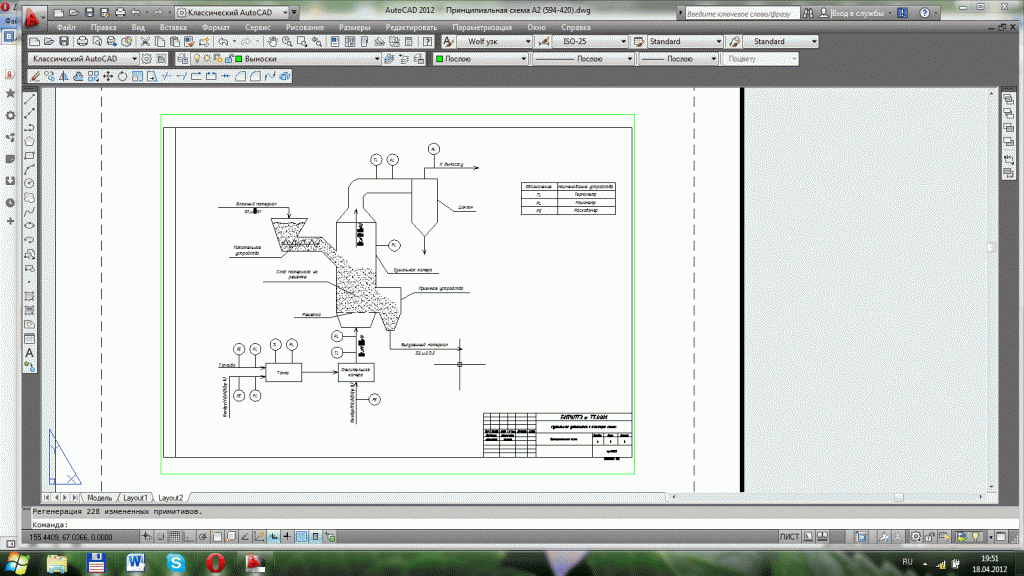Click the AutoCAD application menu button

point(32,18)
